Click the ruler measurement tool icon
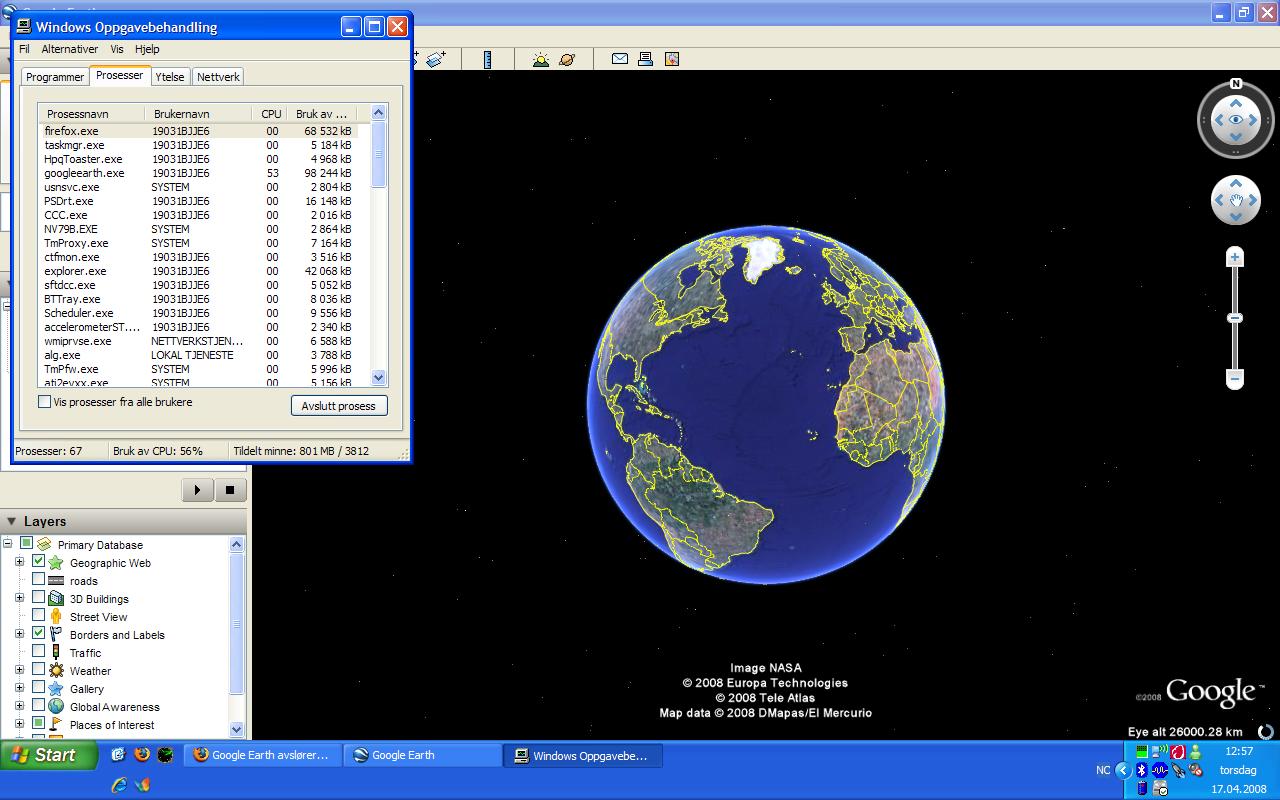The image size is (1280, 800). [x=487, y=59]
